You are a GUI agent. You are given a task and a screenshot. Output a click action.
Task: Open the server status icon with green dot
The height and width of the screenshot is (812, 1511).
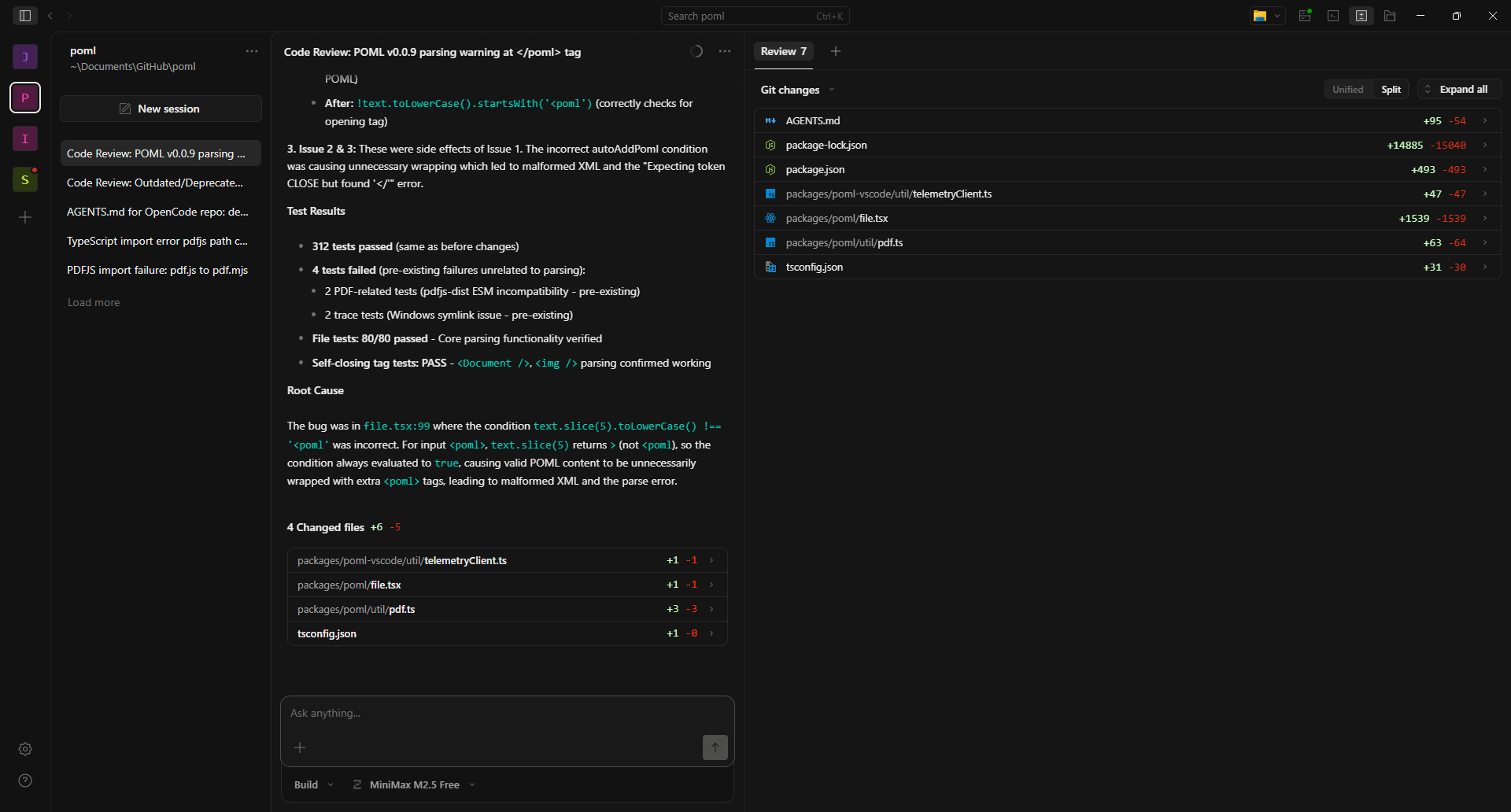tap(1305, 16)
